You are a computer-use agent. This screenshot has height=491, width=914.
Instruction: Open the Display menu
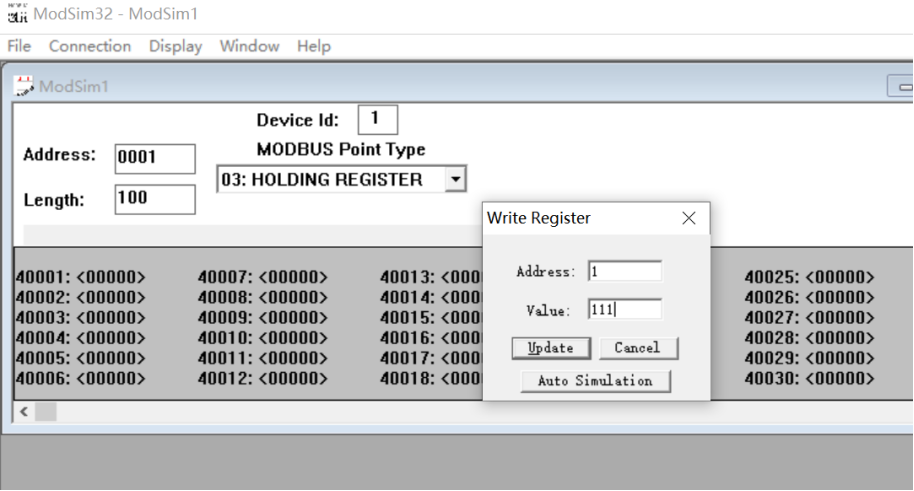click(175, 46)
